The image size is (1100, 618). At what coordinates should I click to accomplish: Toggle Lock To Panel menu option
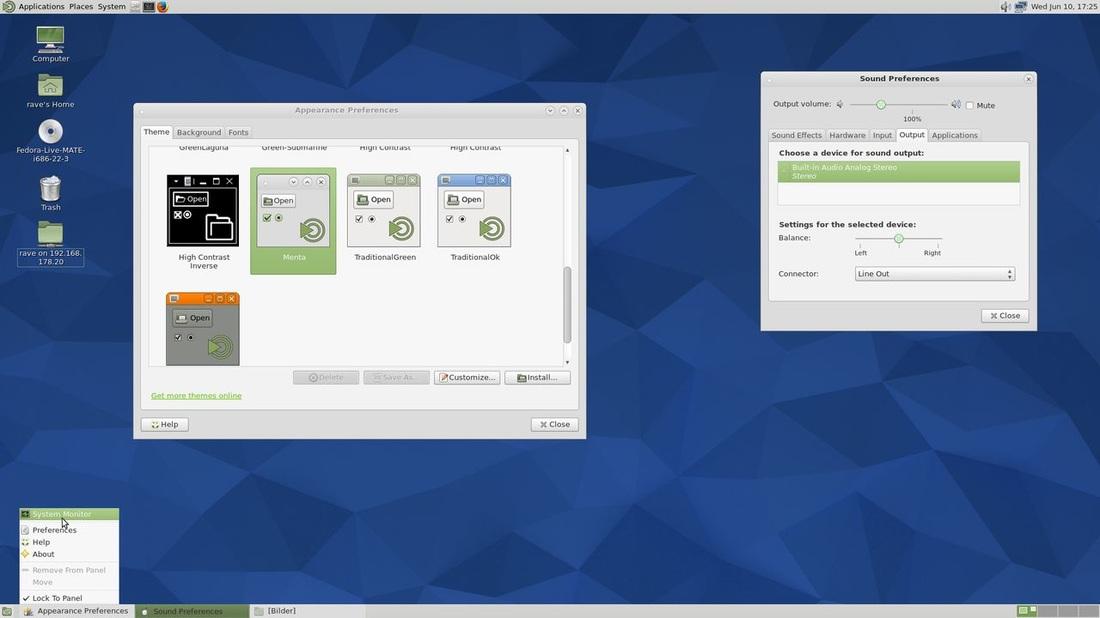click(x=56, y=598)
